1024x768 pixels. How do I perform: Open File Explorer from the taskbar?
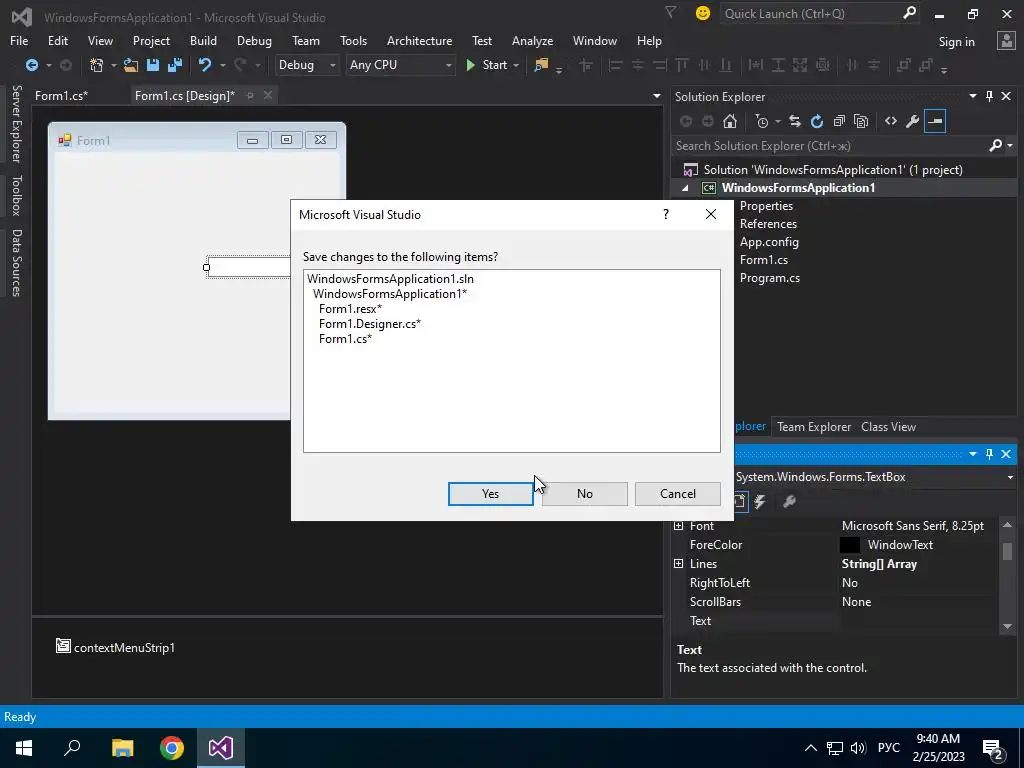tap(122, 748)
